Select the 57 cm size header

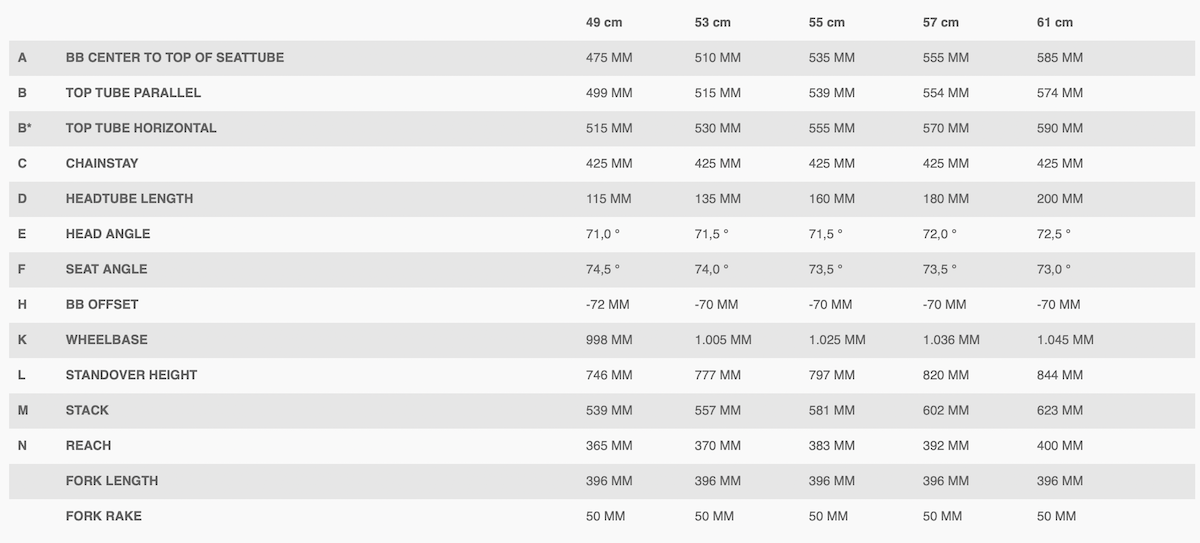point(941,22)
